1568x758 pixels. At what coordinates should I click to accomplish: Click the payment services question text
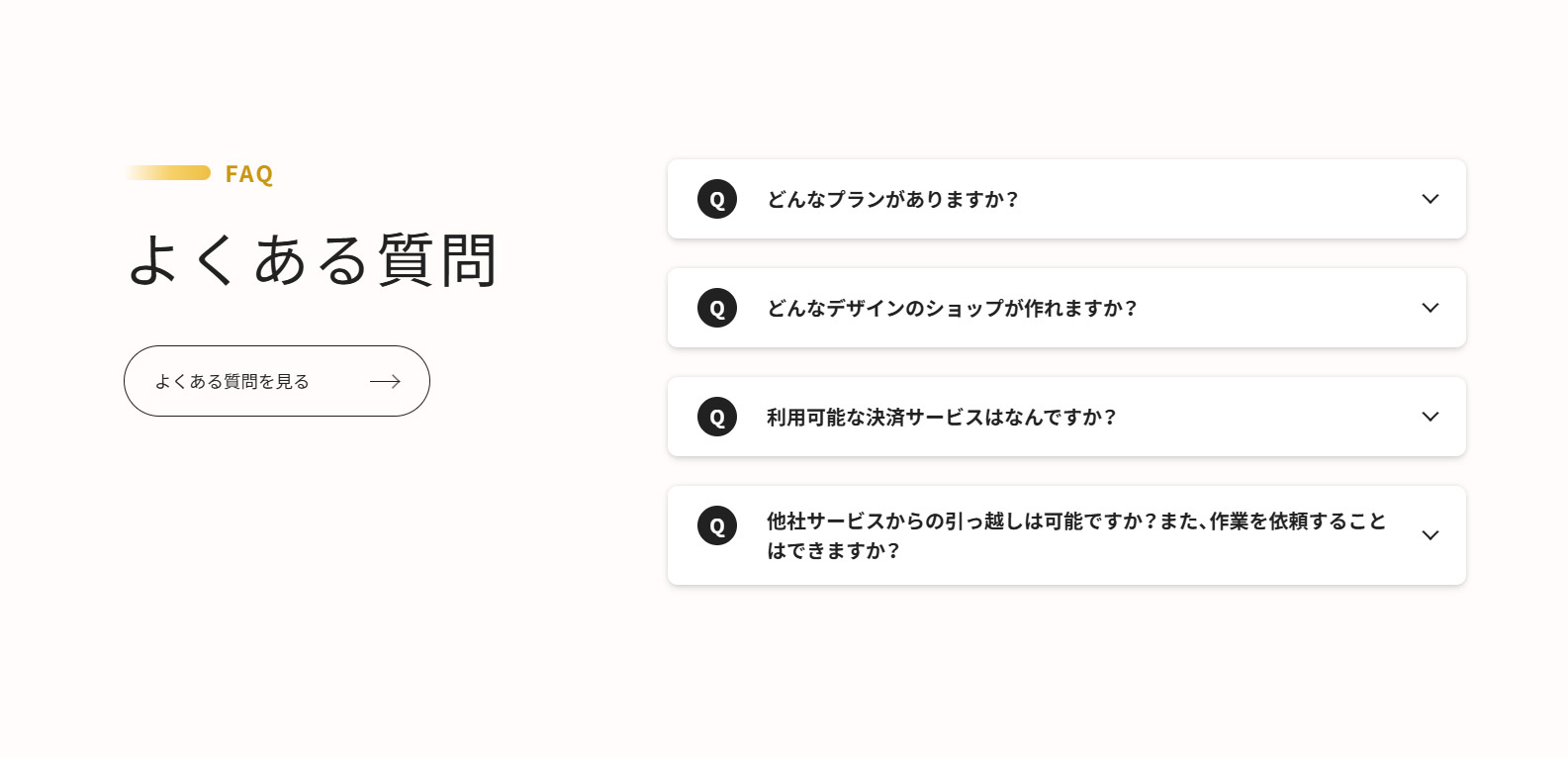[x=941, y=417]
